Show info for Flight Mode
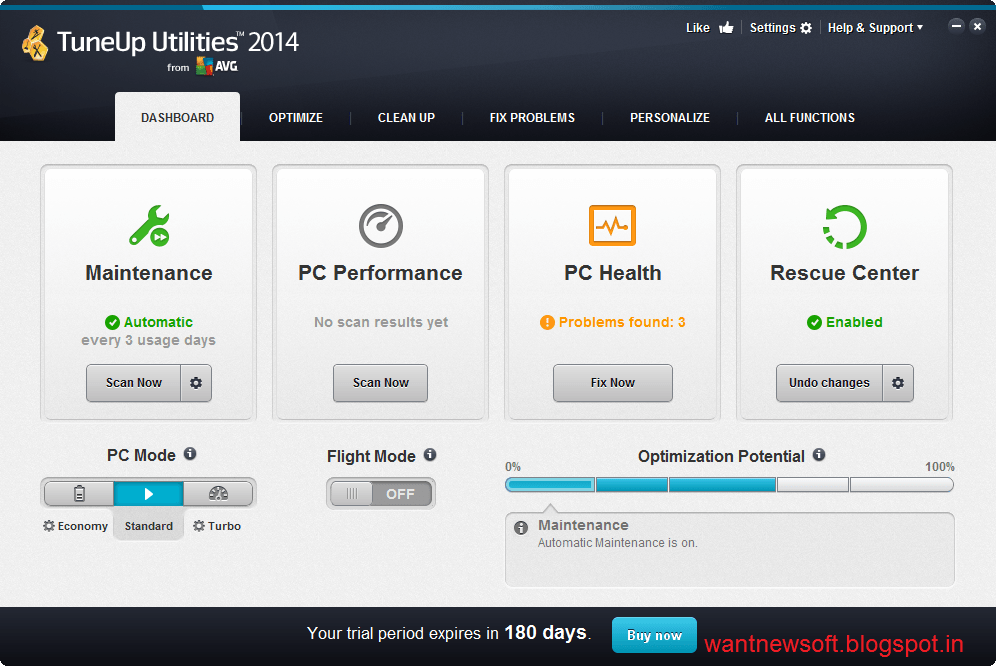 pyautogui.click(x=430, y=454)
